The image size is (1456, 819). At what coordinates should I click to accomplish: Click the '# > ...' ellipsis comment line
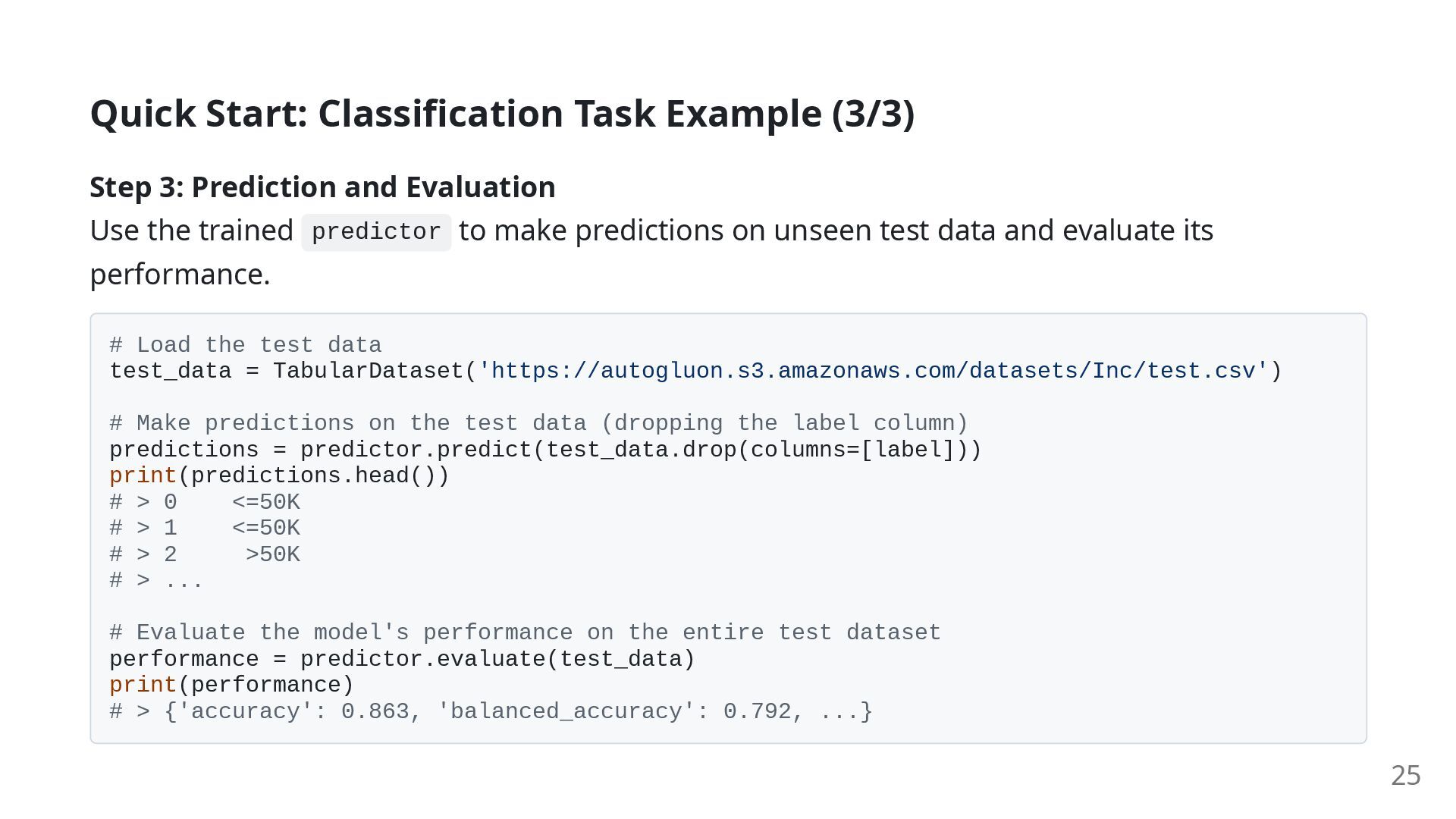[x=156, y=581]
